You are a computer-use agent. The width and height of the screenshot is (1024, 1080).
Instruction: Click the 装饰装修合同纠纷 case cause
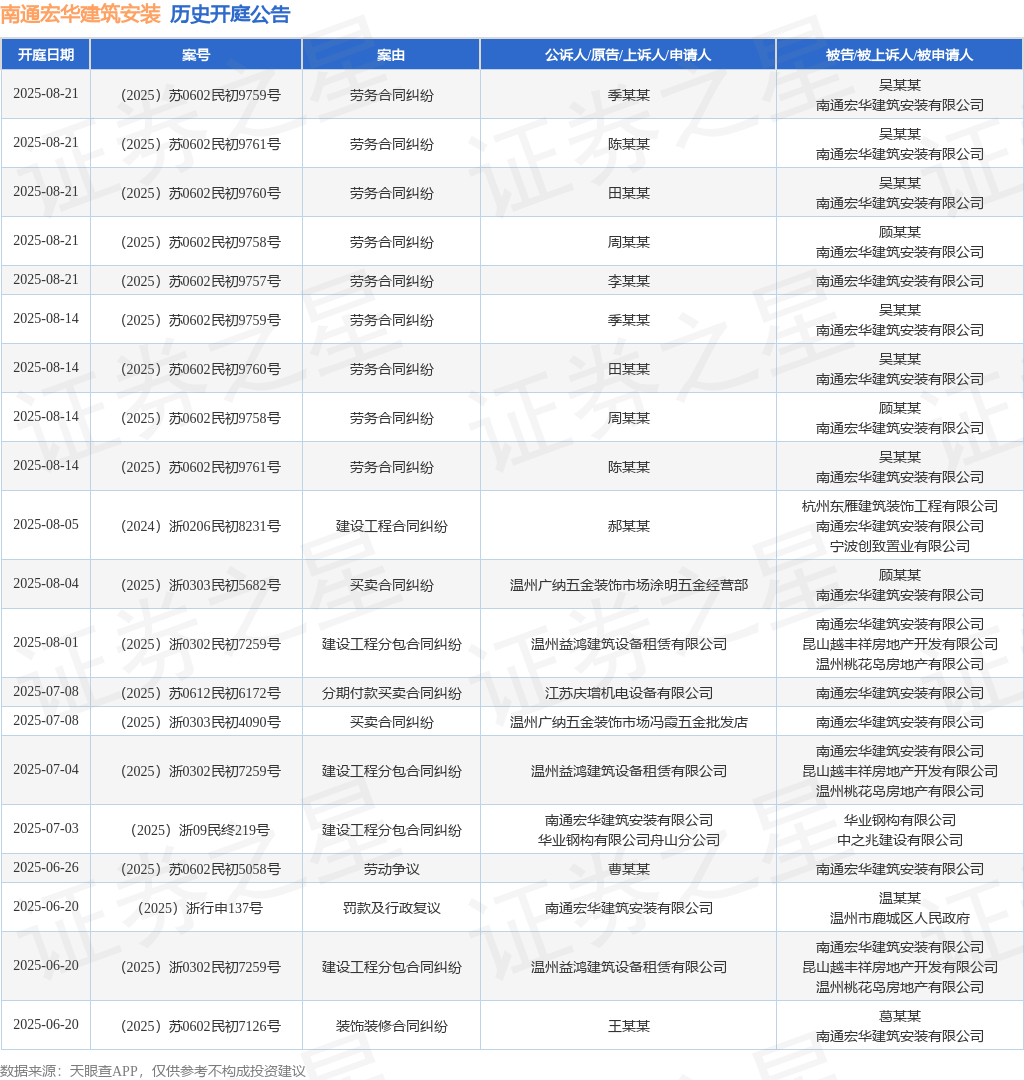click(391, 1026)
